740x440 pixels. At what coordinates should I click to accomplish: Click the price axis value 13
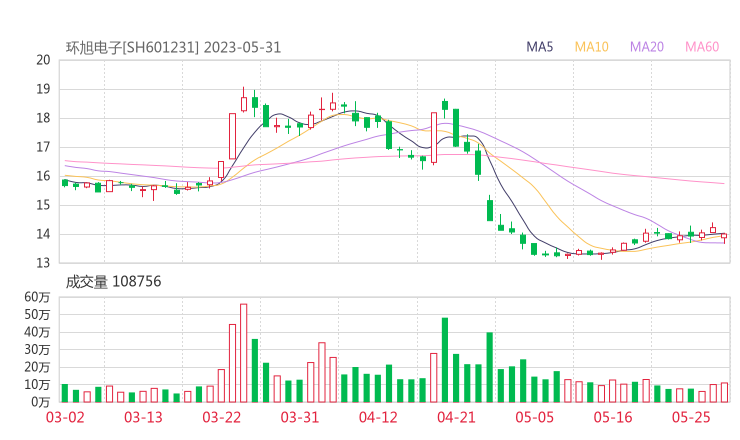pyautogui.click(x=43, y=262)
